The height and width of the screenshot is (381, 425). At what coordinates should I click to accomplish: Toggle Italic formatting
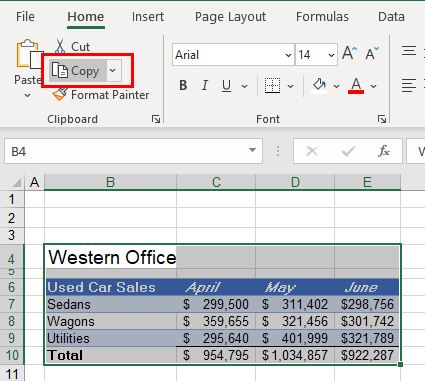(x=205, y=86)
